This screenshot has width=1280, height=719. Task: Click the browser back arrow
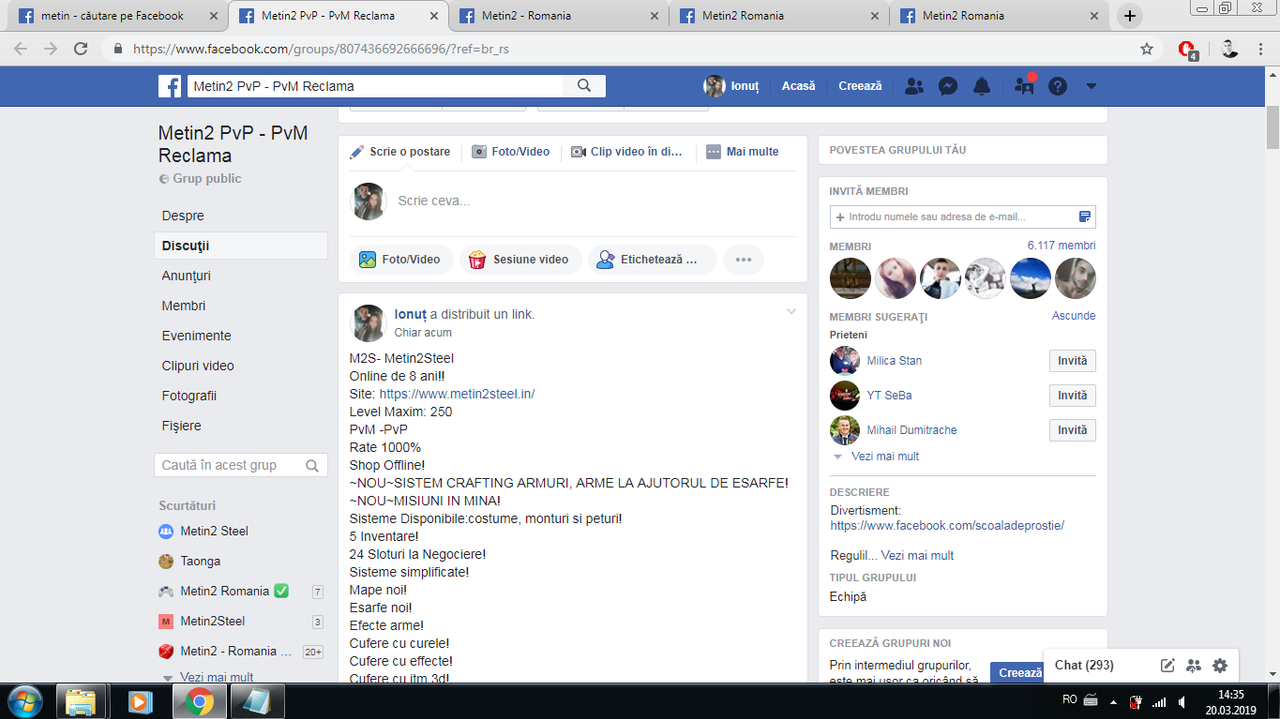pyautogui.click(x=22, y=48)
